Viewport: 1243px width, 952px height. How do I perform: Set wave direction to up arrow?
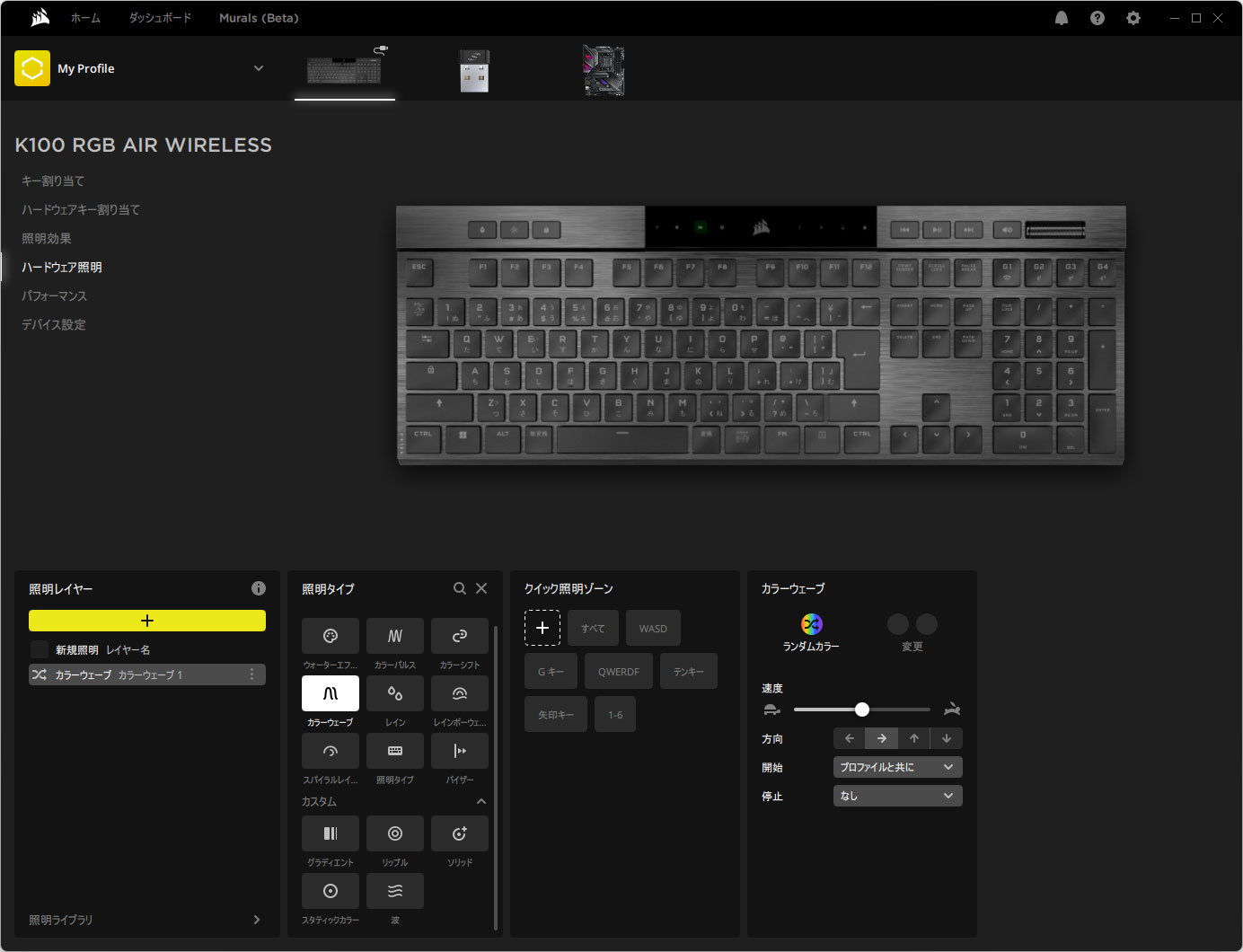pos(914,738)
